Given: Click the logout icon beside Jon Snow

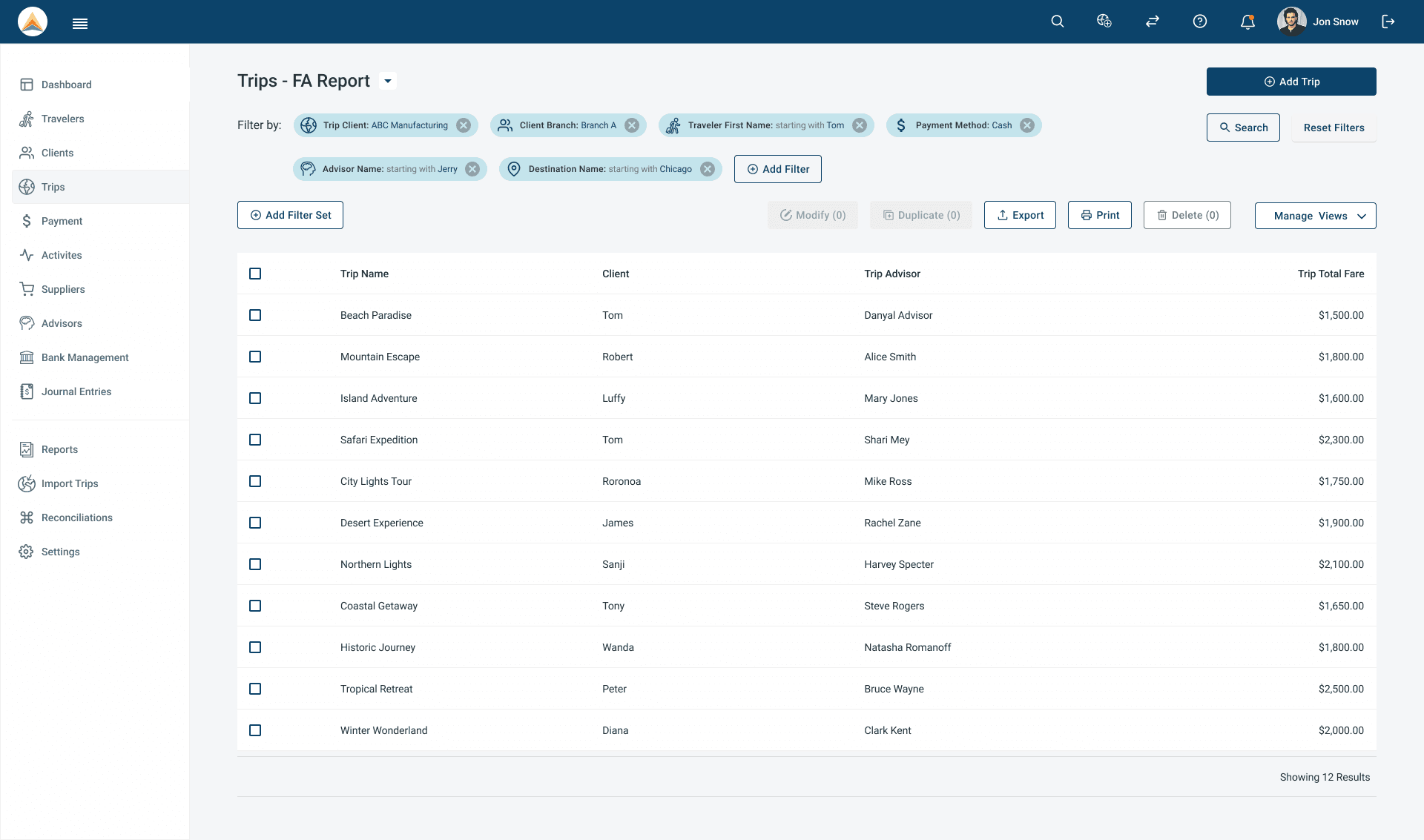Looking at the screenshot, I should [x=1388, y=22].
